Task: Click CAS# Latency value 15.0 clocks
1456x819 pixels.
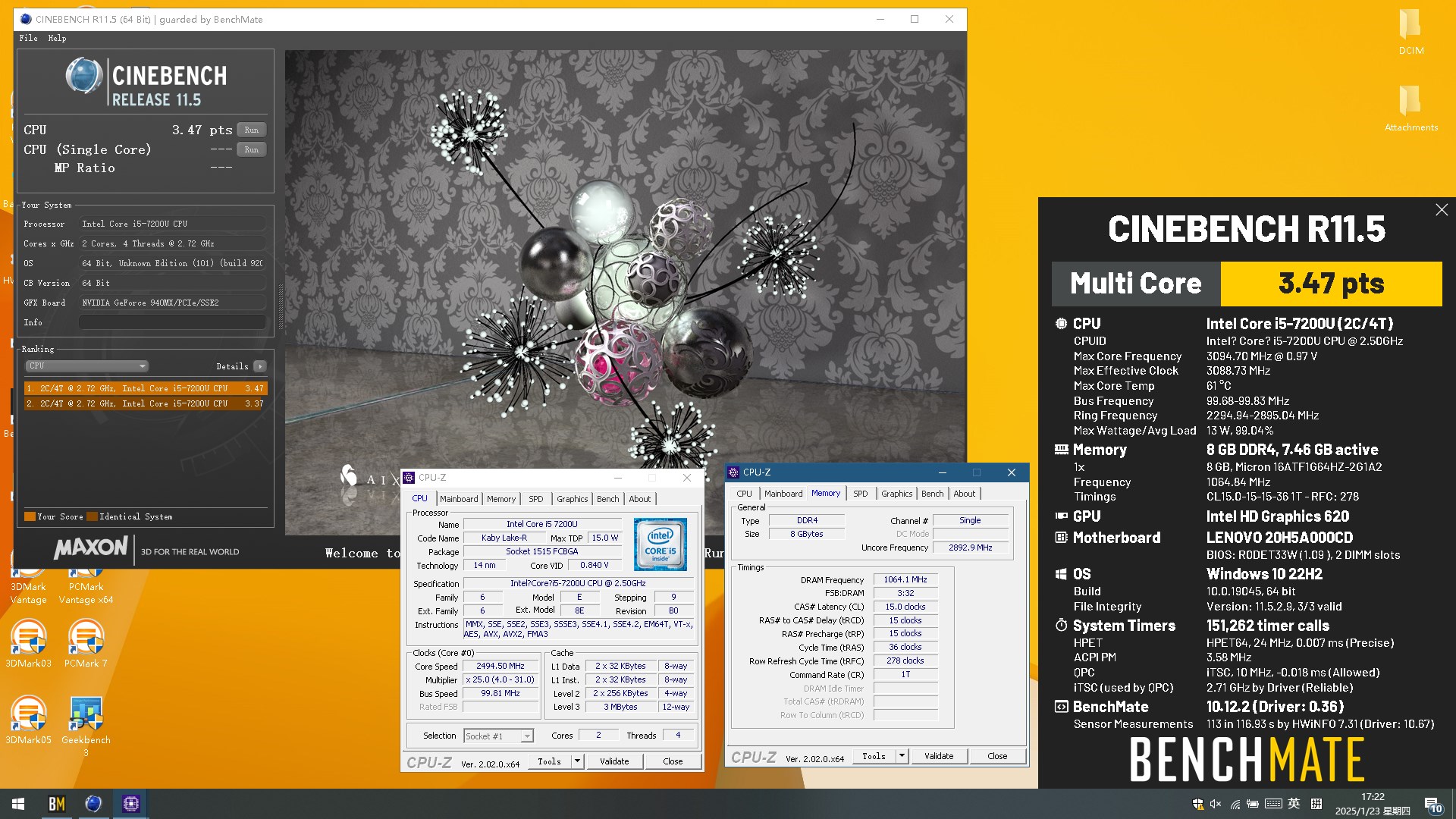Action: click(x=905, y=607)
